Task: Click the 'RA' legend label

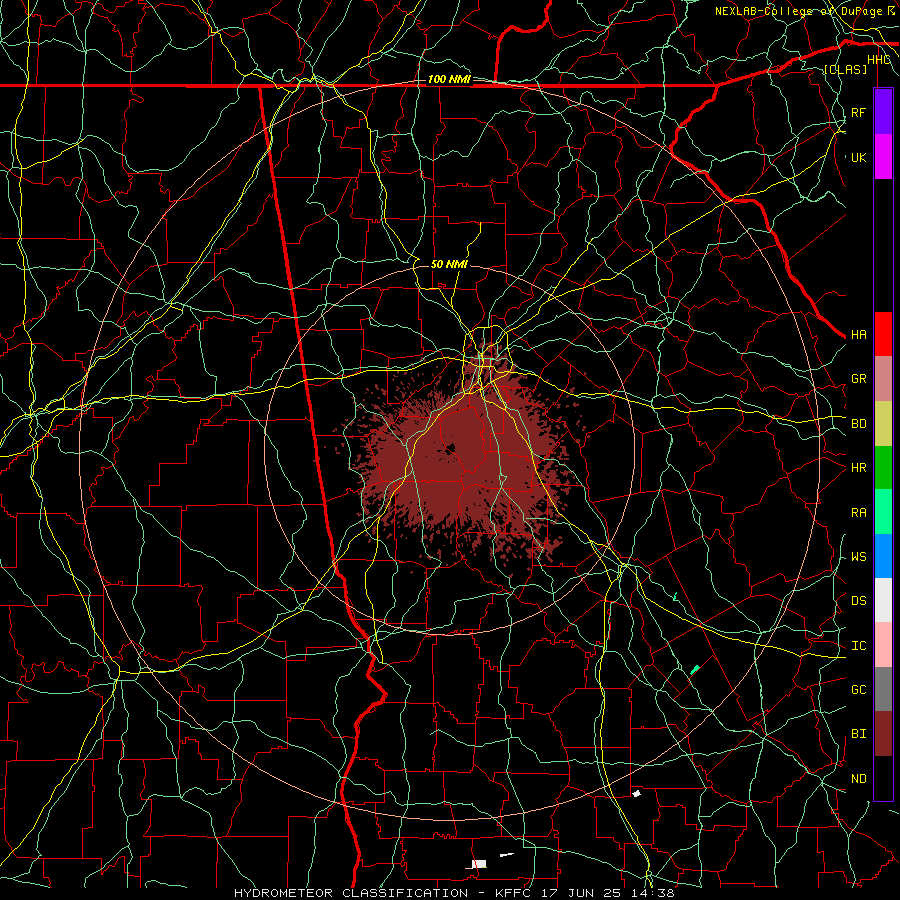Action: pos(858,513)
